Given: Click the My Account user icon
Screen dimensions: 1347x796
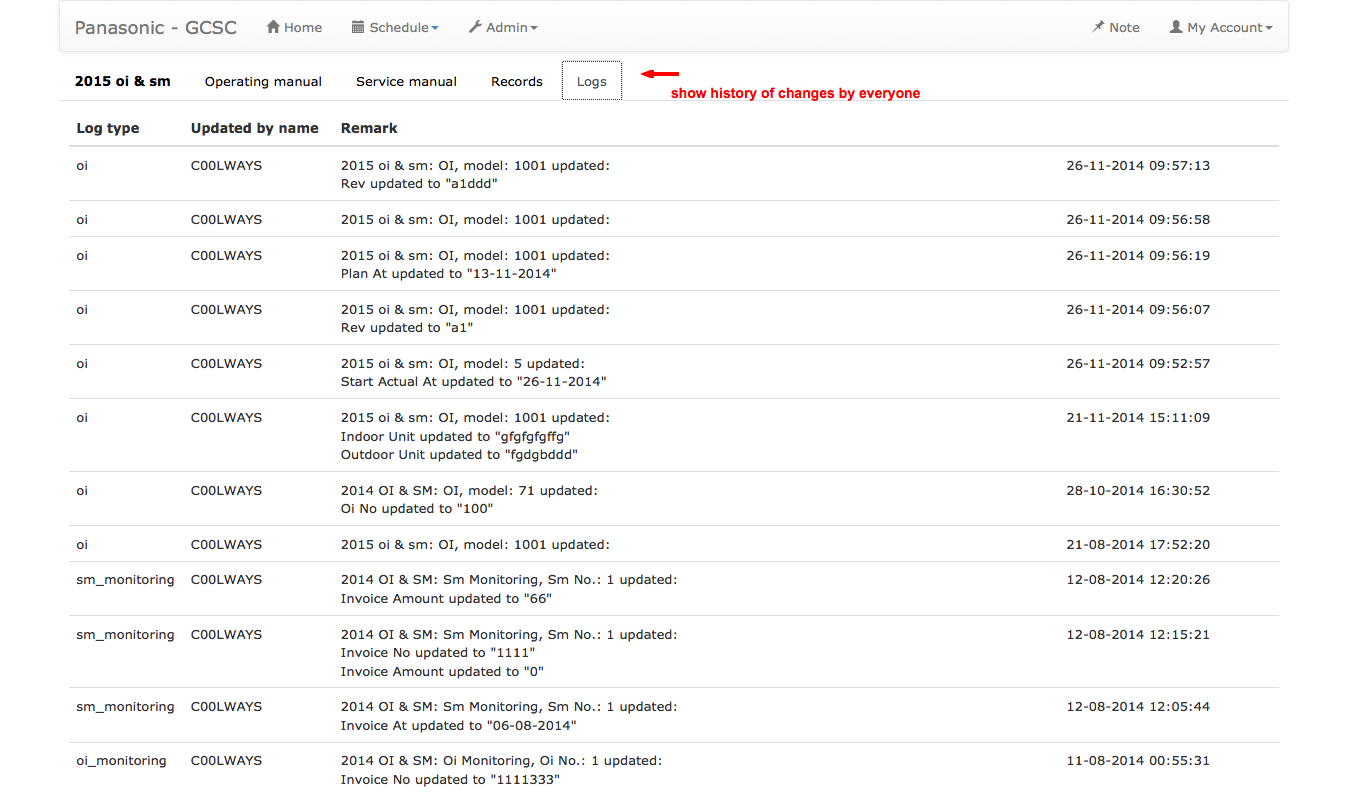Looking at the screenshot, I should point(1176,28).
